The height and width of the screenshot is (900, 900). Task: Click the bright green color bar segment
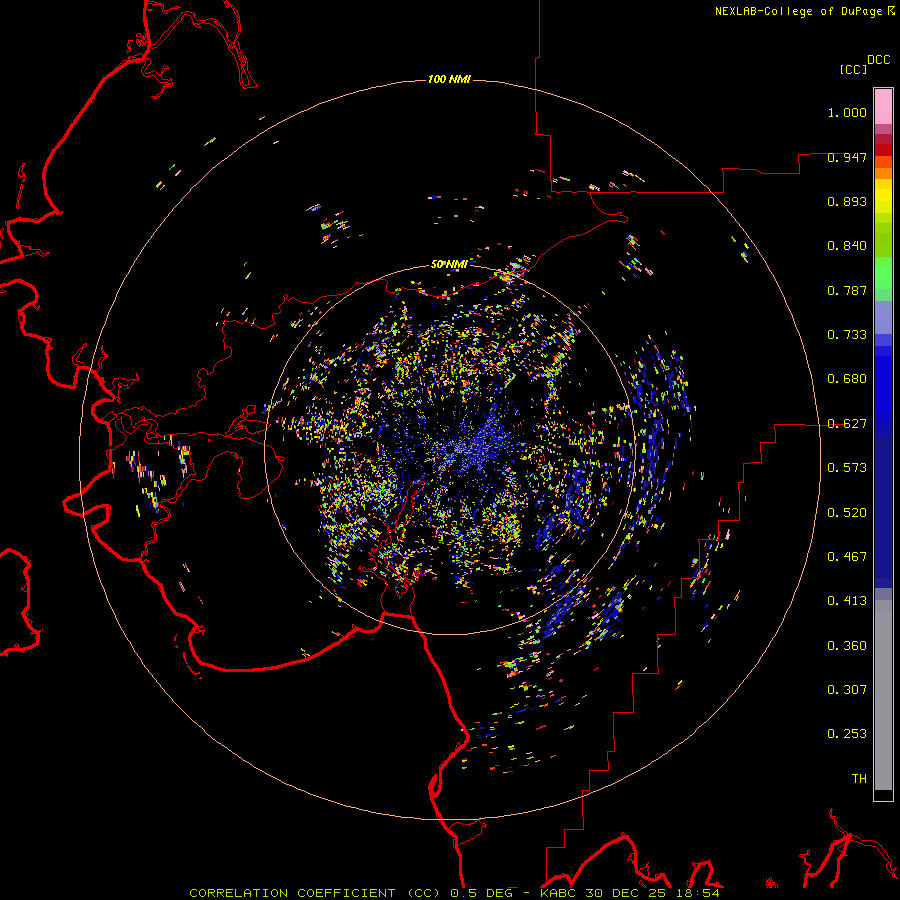tap(883, 273)
